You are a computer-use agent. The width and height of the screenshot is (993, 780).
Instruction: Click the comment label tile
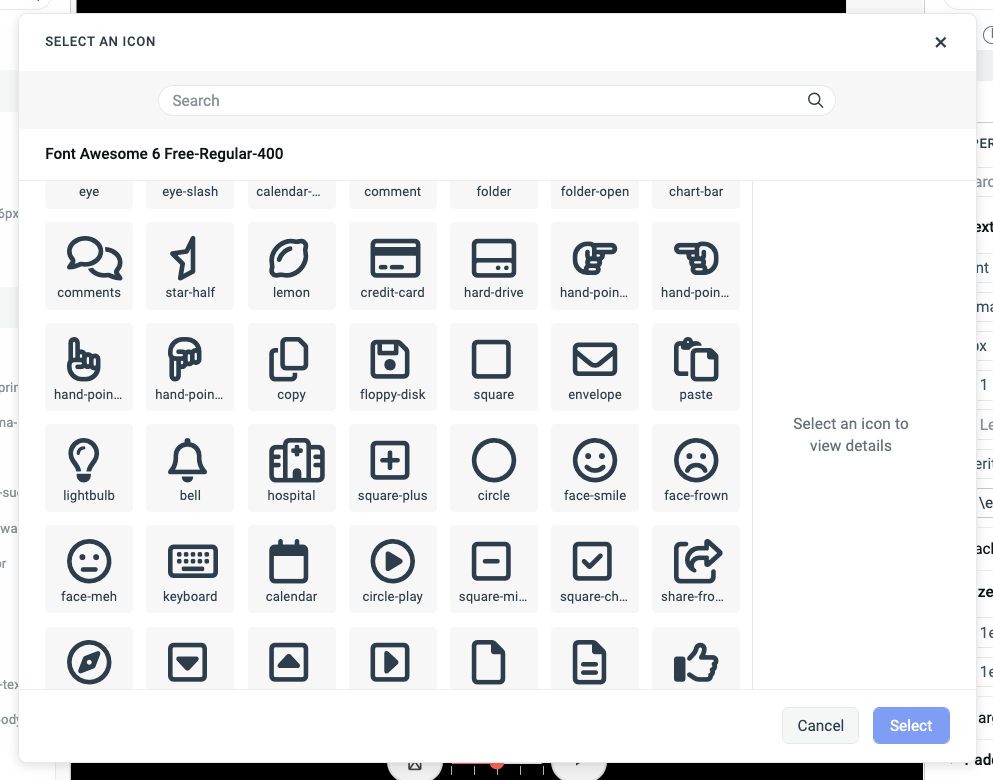(x=393, y=194)
